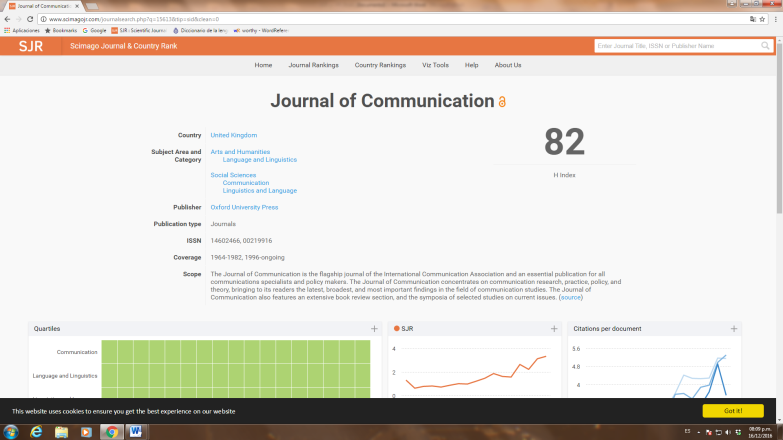Open Microsoft Word from the taskbar

coord(135,432)
